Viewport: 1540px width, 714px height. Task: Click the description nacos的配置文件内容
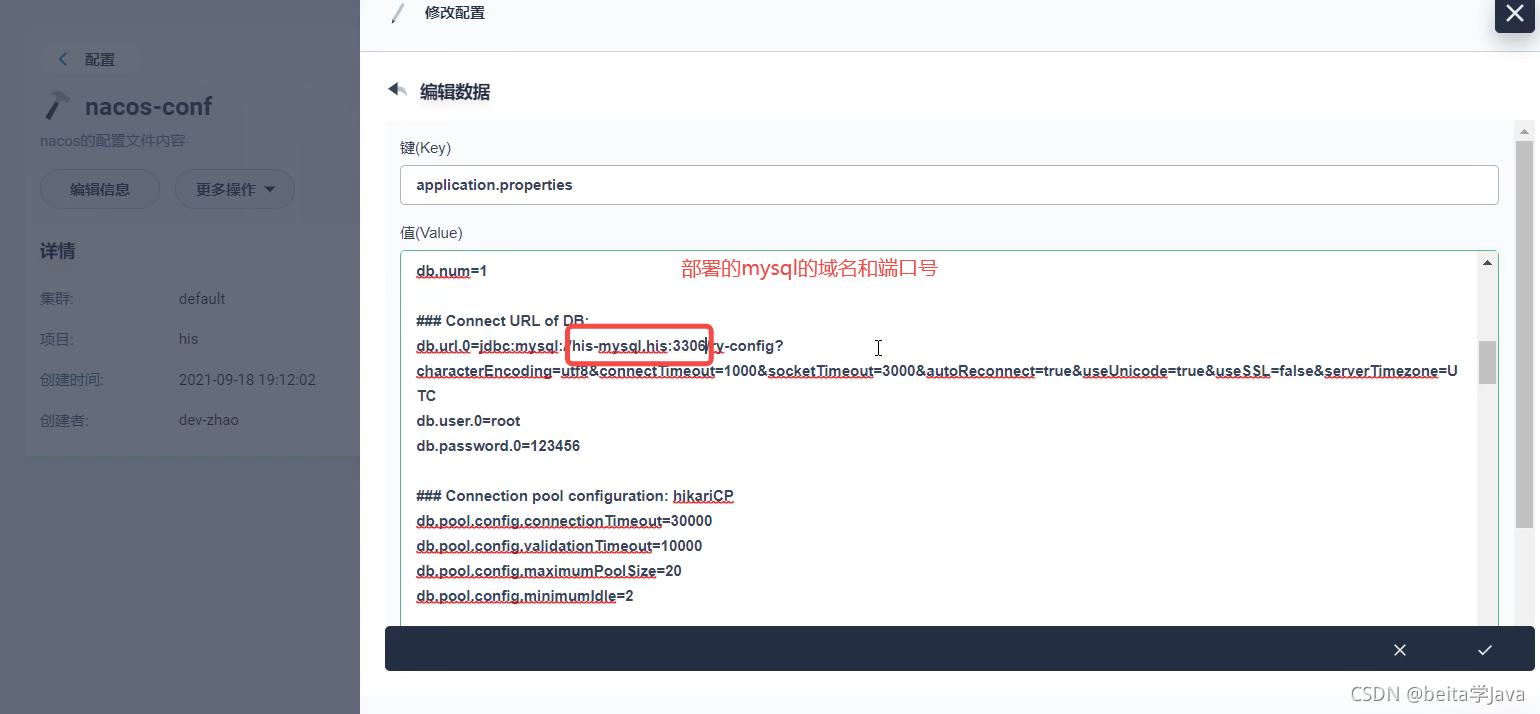[113, 141]
